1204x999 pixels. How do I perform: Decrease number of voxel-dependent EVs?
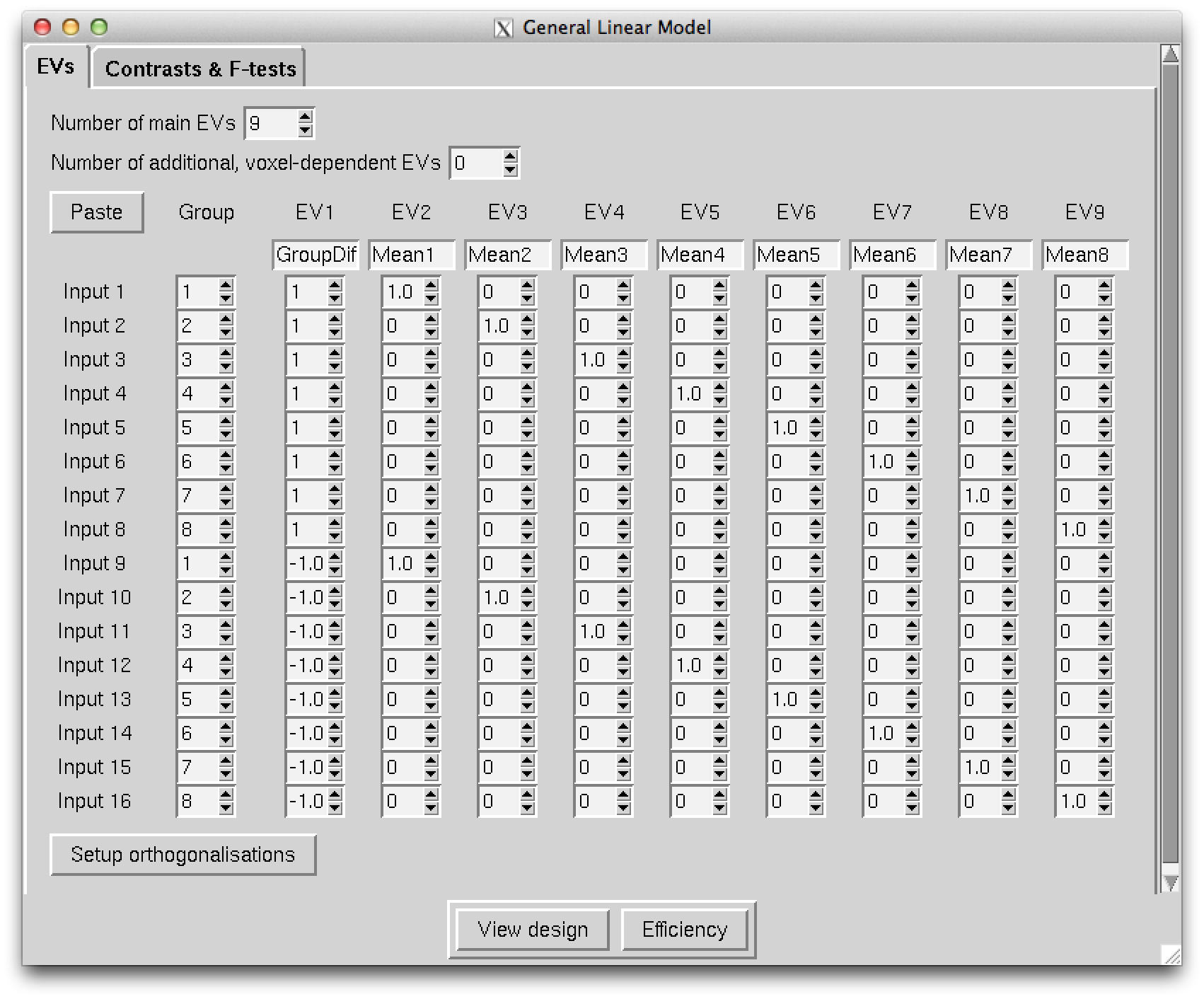pos(510,169)
